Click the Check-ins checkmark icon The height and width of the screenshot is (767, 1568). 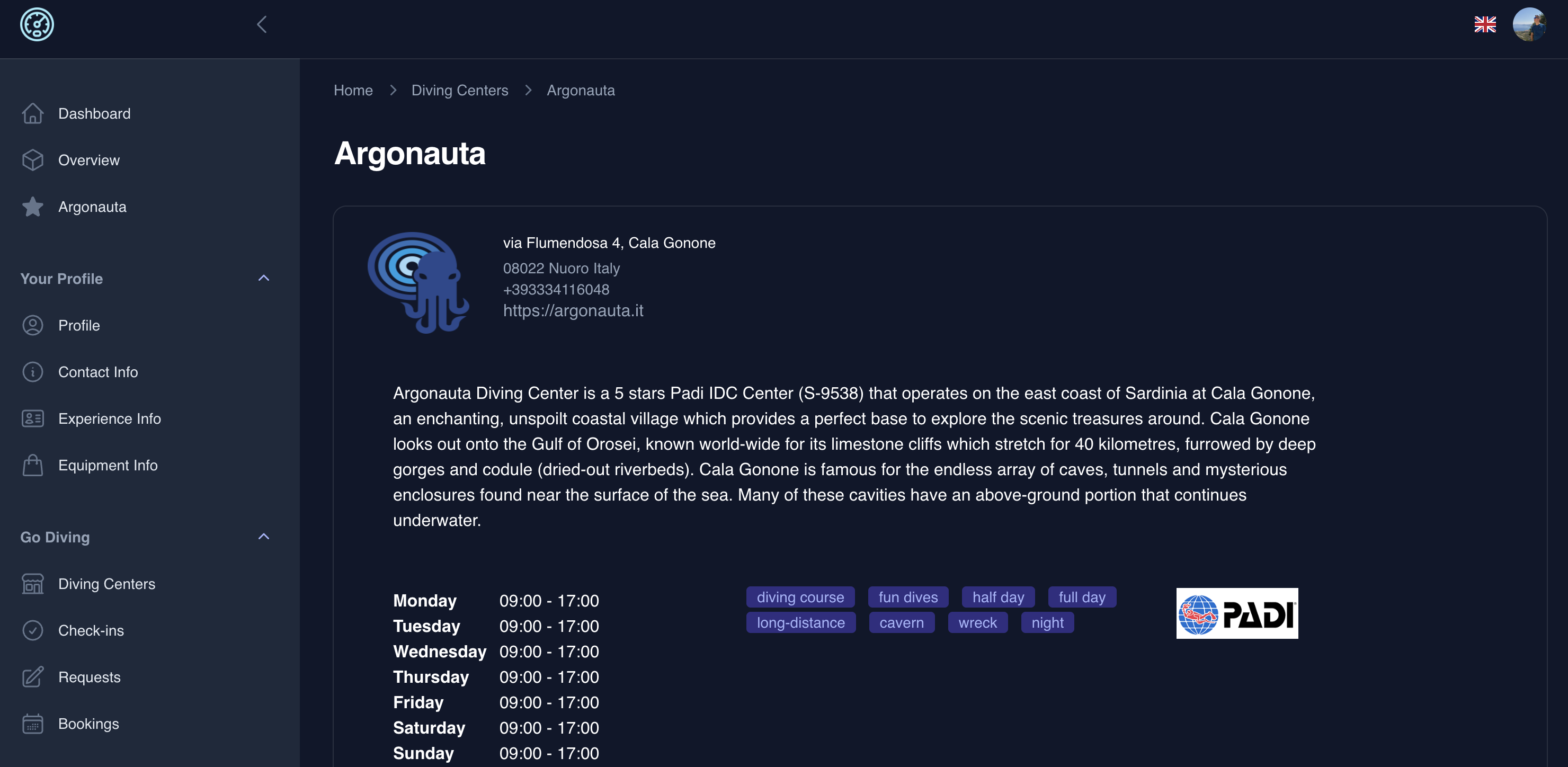point(32,631)
